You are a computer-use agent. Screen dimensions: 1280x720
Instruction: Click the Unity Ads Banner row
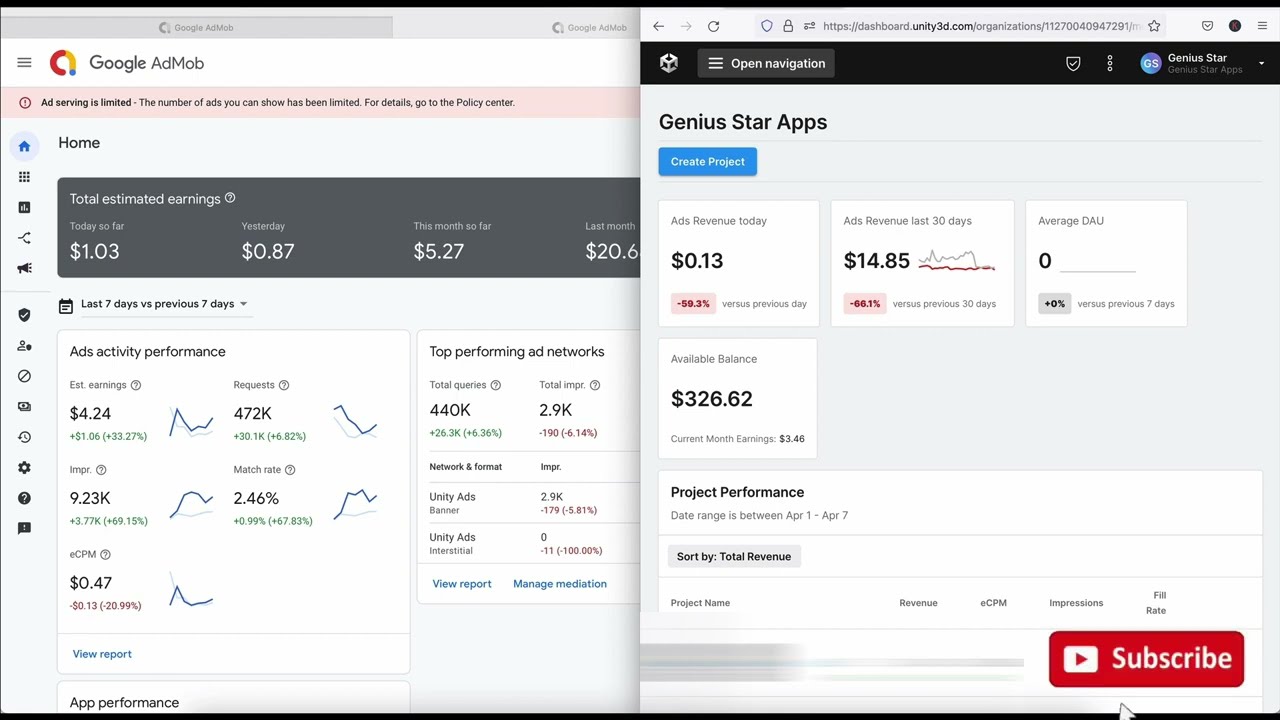(x=528, y=503)
